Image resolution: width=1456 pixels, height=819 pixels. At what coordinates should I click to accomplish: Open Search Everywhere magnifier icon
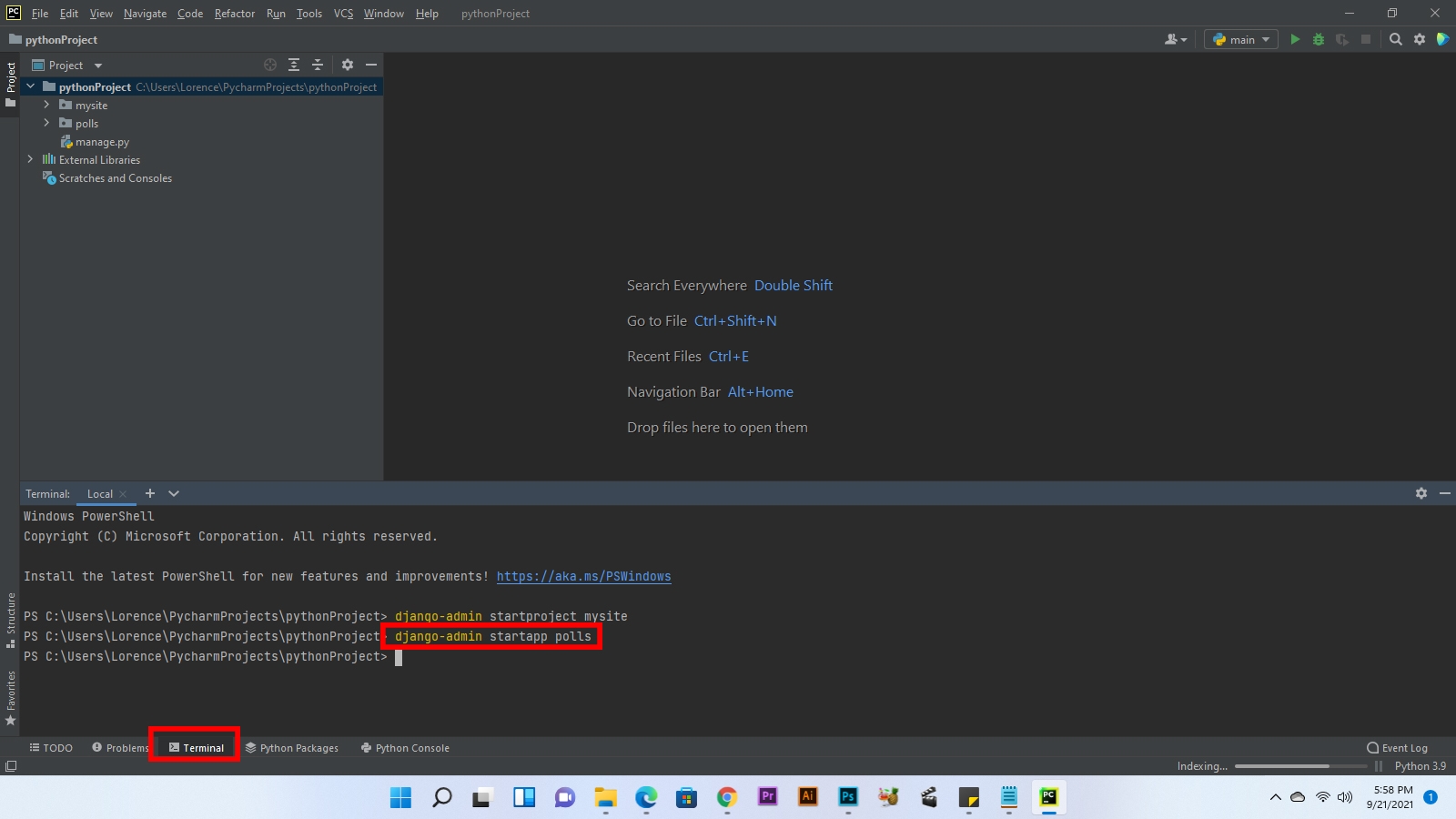[x=1395, y=39]
